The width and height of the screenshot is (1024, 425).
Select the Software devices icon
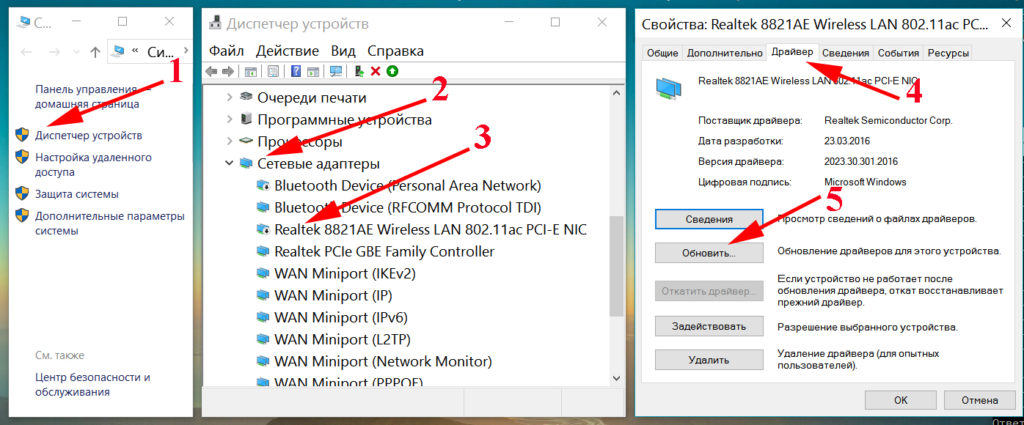tap(246, 119)
